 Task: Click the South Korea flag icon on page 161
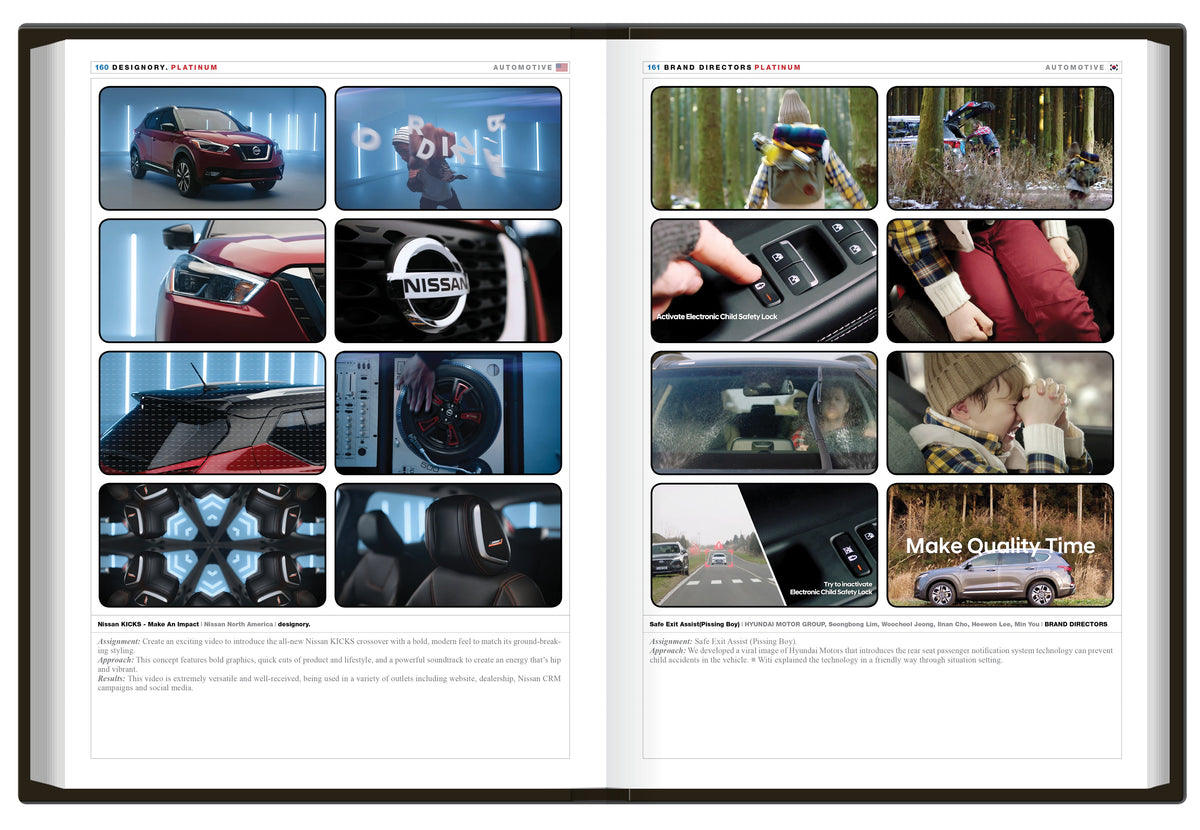coord(1114,68)
